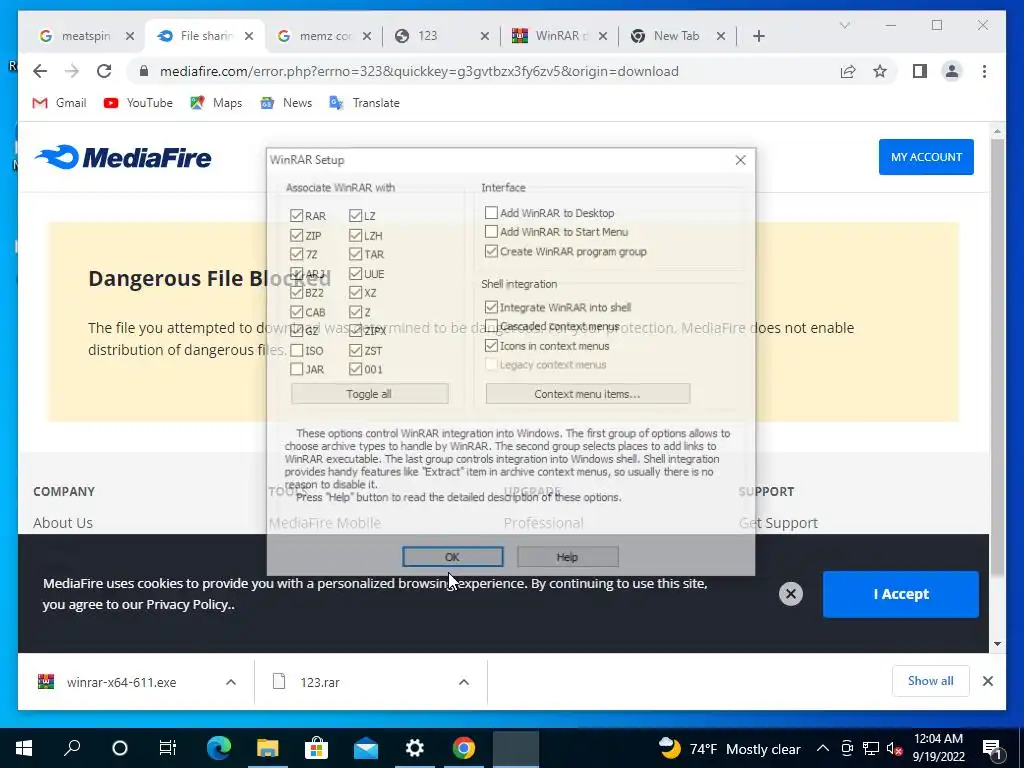This screenshot has width=1024, height=768.
Task: Click the MediaFire logo
Action: pyautogui.click(x=123, y=157)
